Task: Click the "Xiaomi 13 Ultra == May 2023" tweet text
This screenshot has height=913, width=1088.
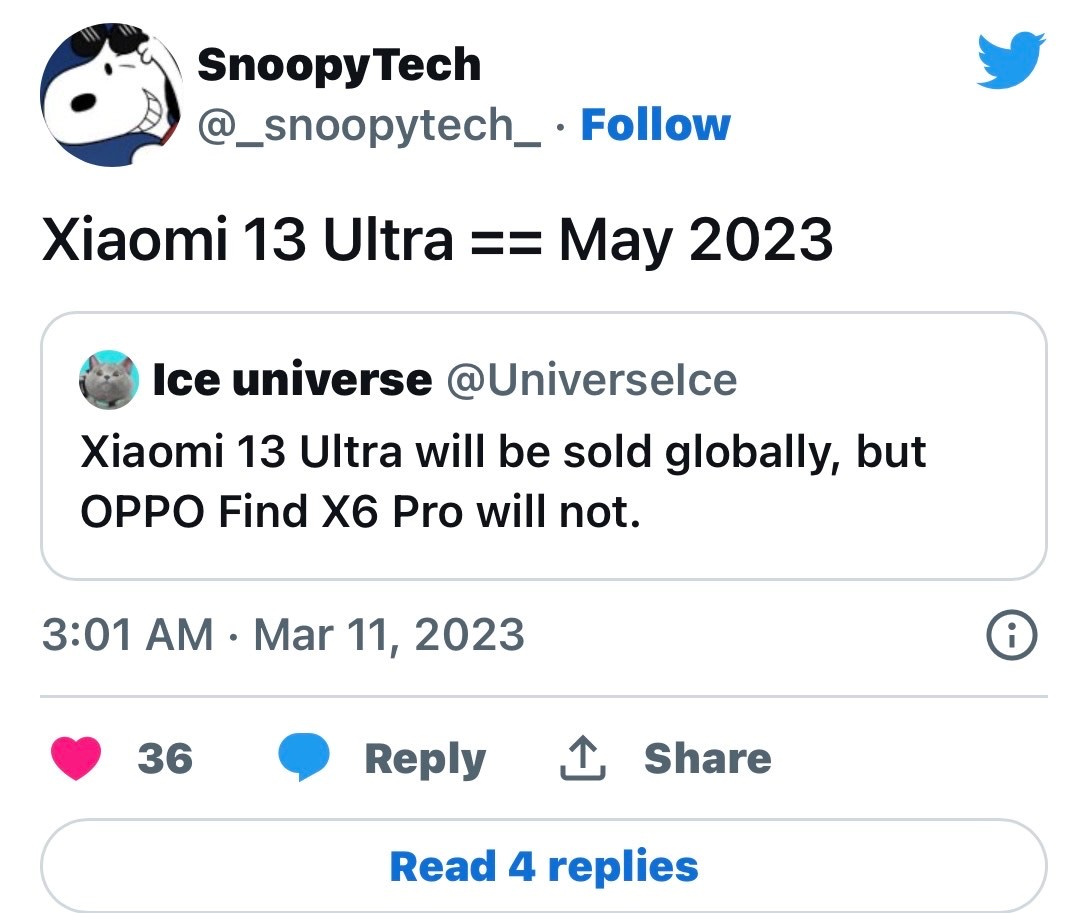Action: click(437, 241)
